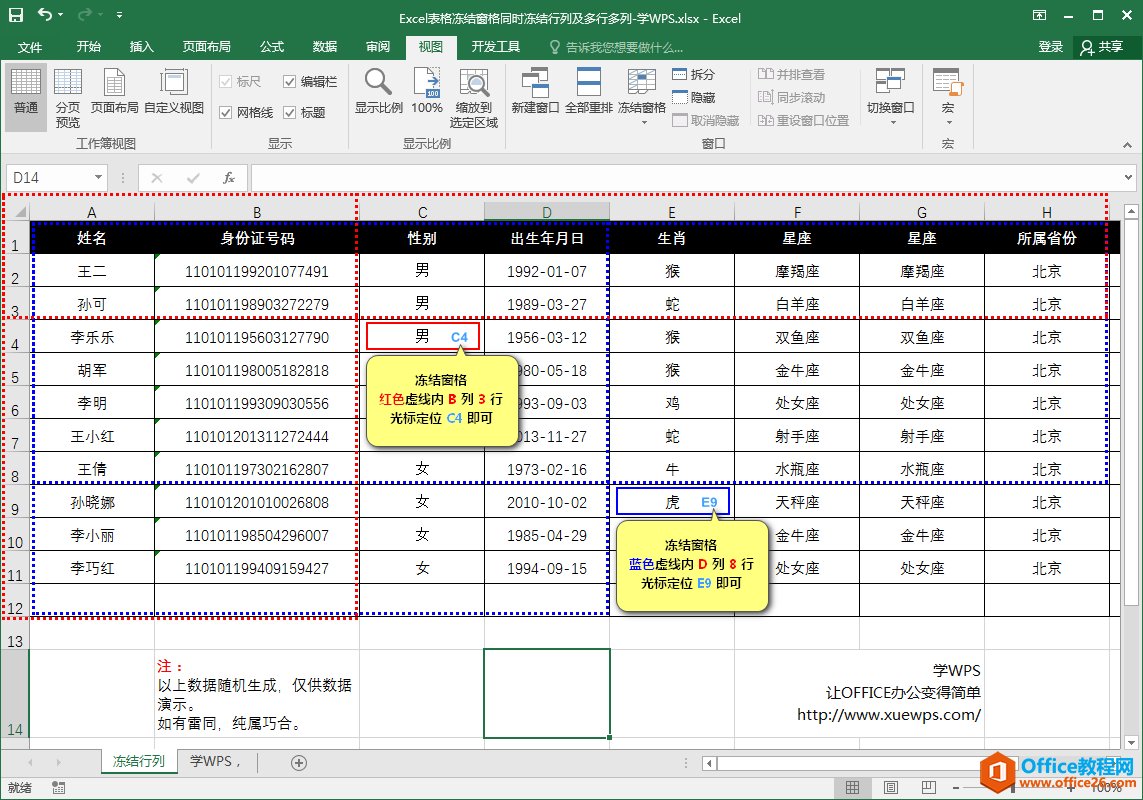
Task: Click cell with 身份证号码 header
Action: pyautogui.click(x=257, y=238)
